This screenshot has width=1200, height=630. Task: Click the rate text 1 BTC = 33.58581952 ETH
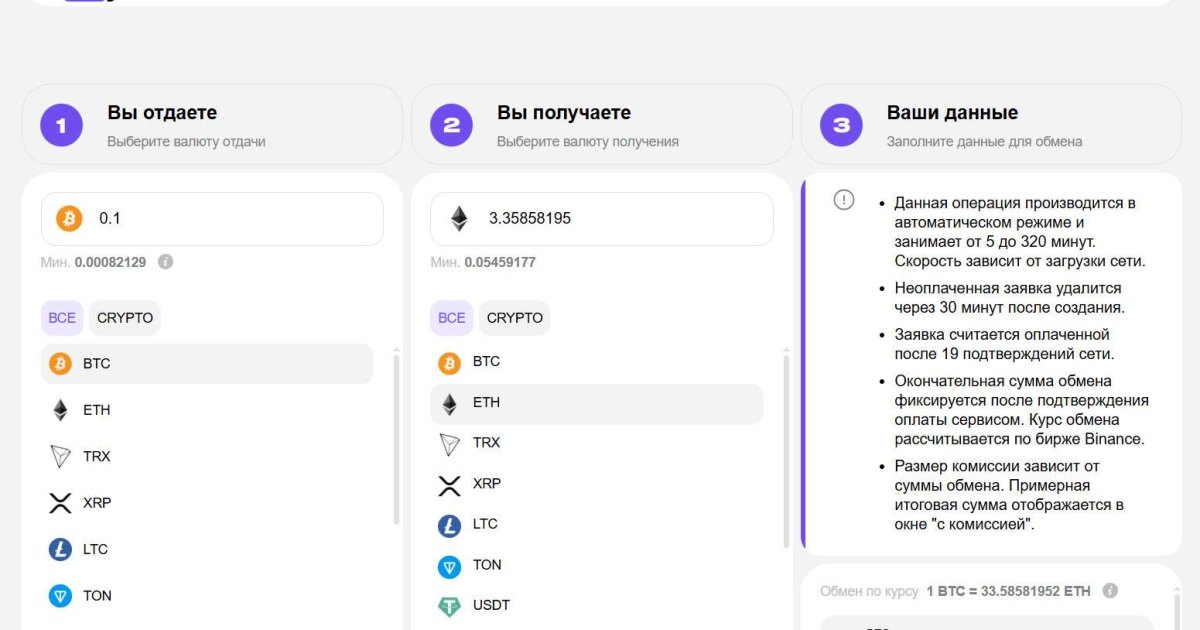1008,591
